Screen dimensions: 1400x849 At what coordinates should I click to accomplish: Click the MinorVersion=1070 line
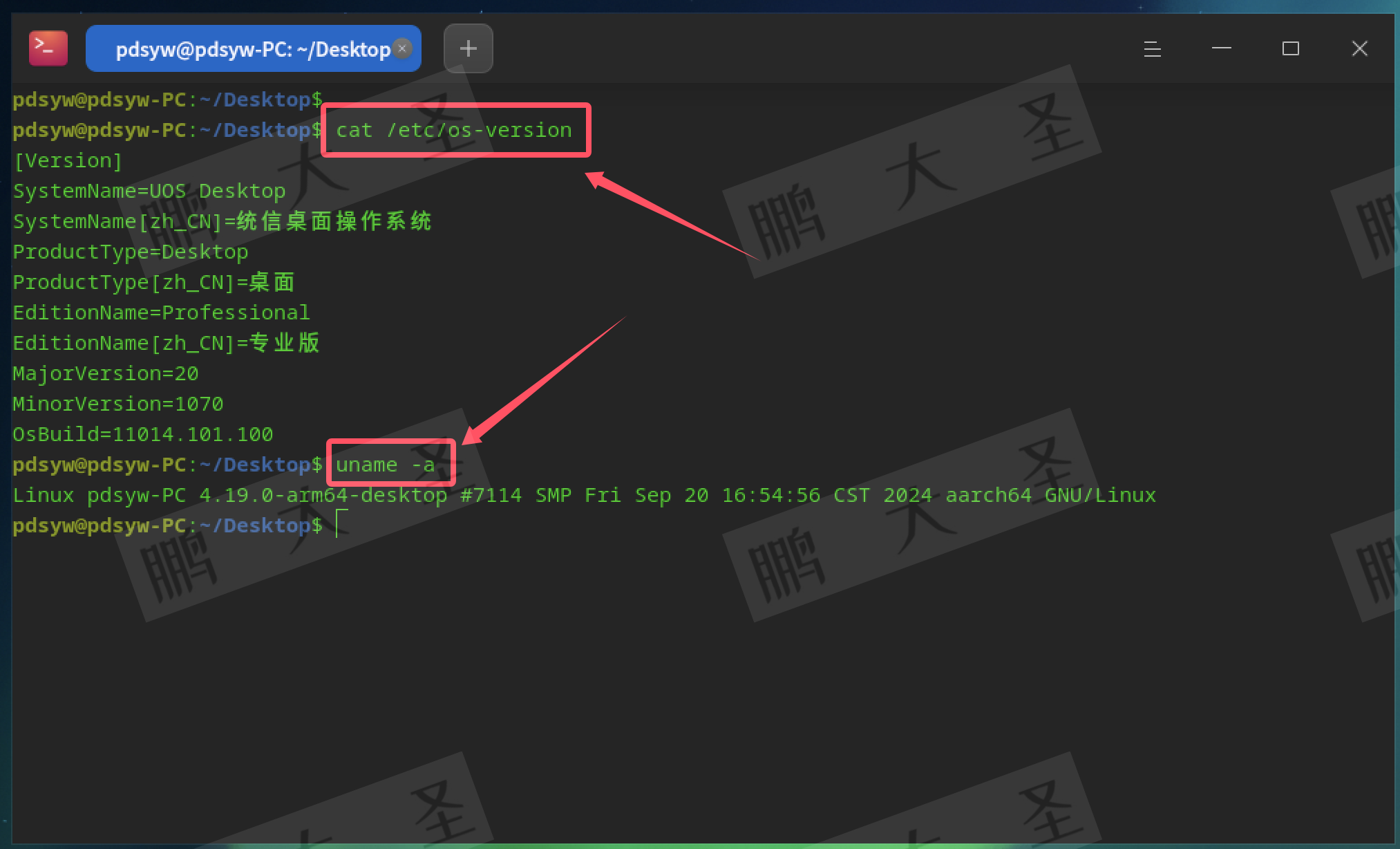118,404
